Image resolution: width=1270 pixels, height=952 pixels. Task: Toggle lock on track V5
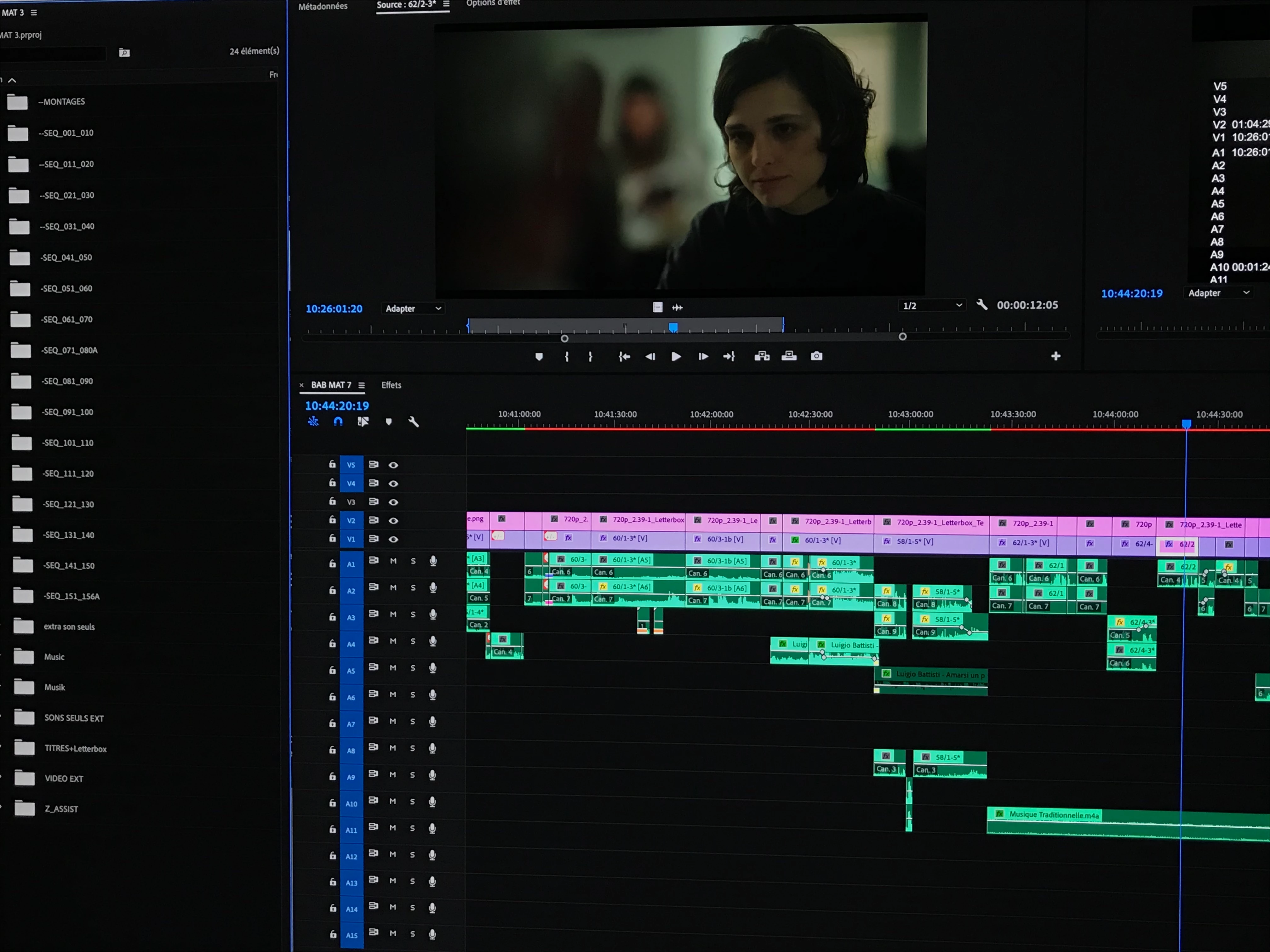pyautogui.click(x=332, y=464)
